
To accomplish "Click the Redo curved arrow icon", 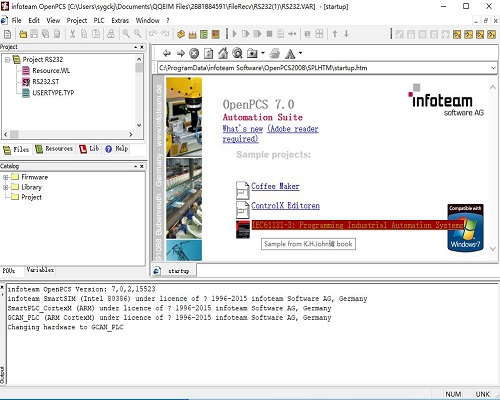I will tap(165, 34).
